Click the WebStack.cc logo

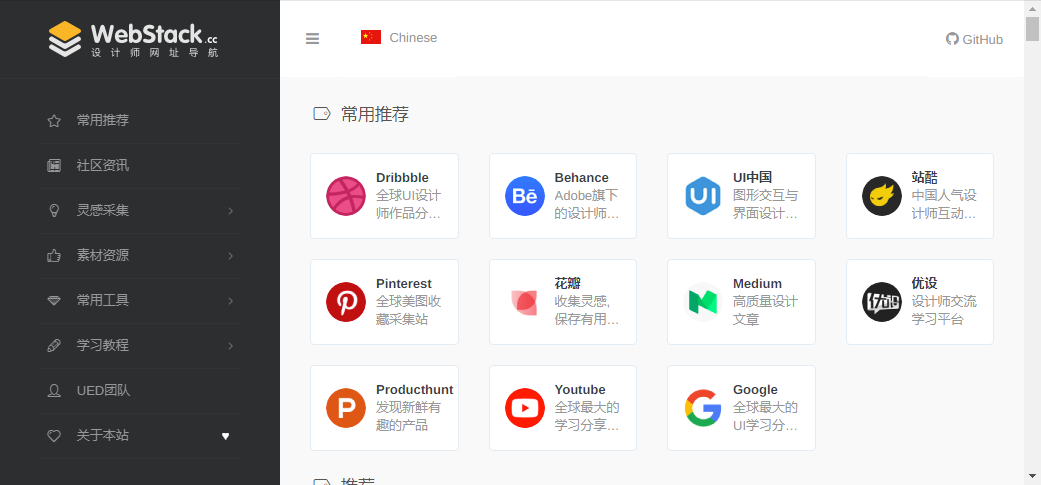(133, 39)
